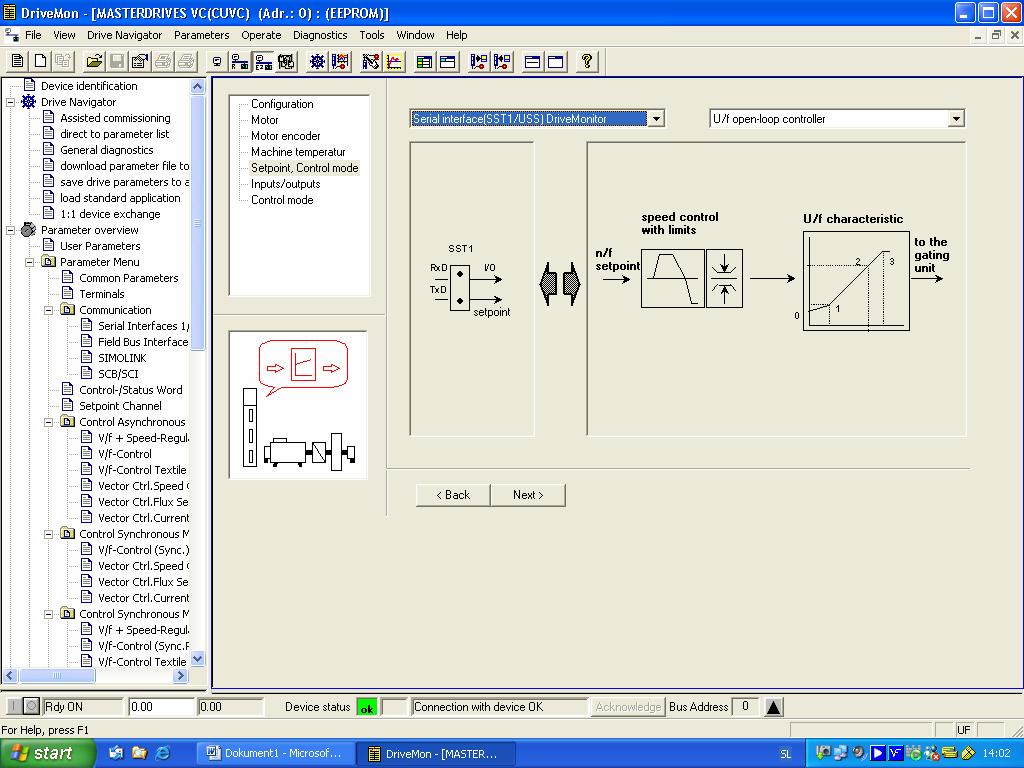Click the page icon beside SIMOLINK
1024x768 pixels.
(x=86, y=357)
